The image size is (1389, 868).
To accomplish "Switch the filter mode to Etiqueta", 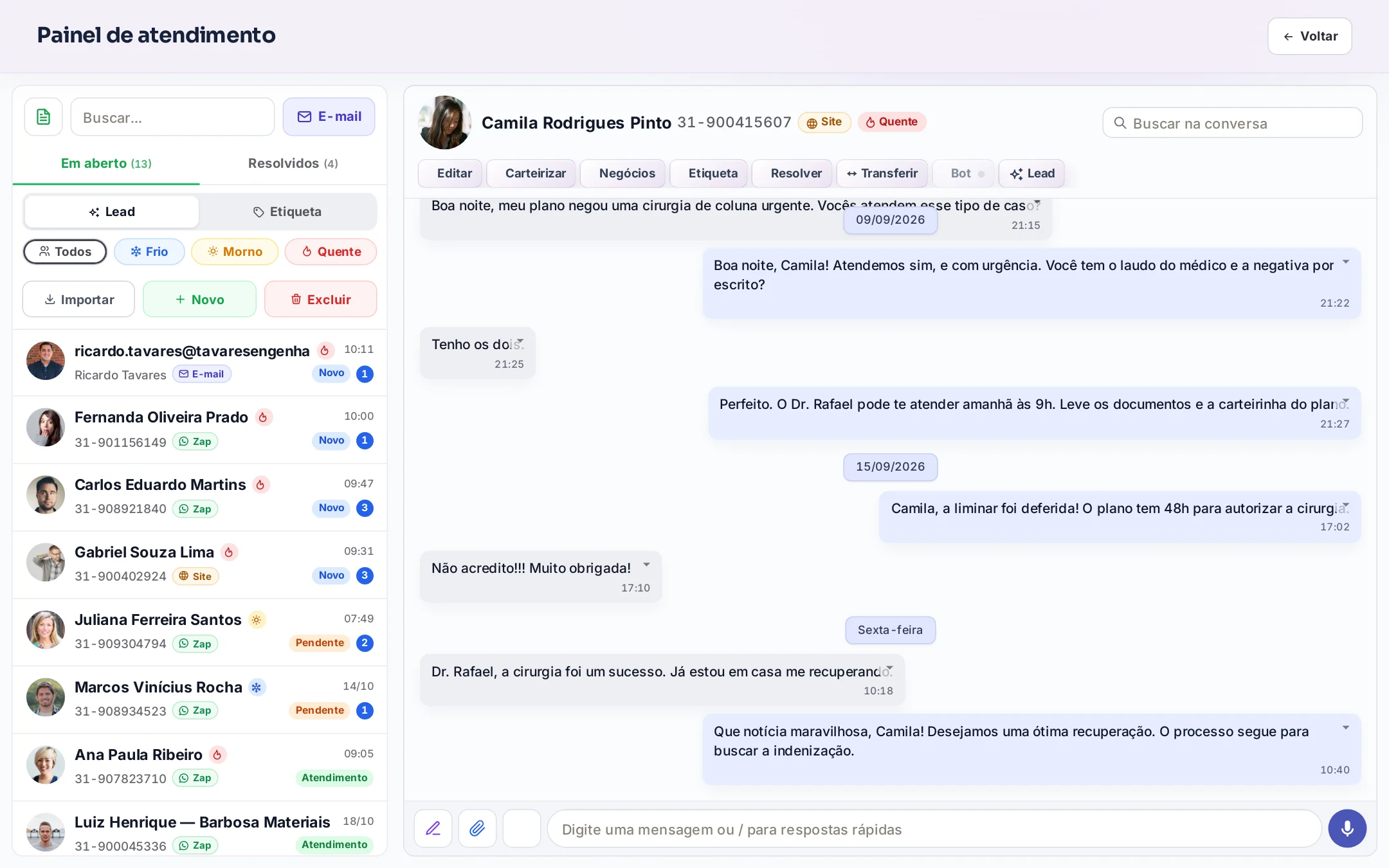I will click(287, 212).
